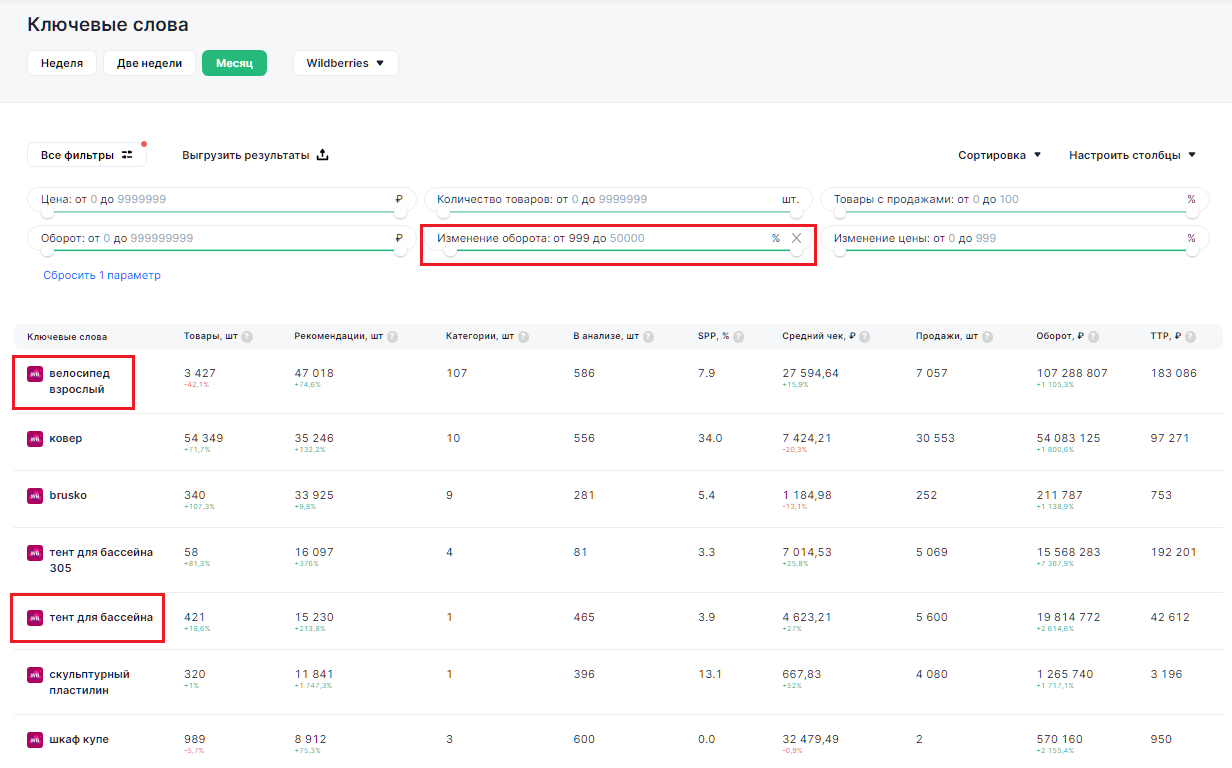Viewport: 1232px width, 768px height.
Task: Click the Цена range slider right handle
Action: 400,212
